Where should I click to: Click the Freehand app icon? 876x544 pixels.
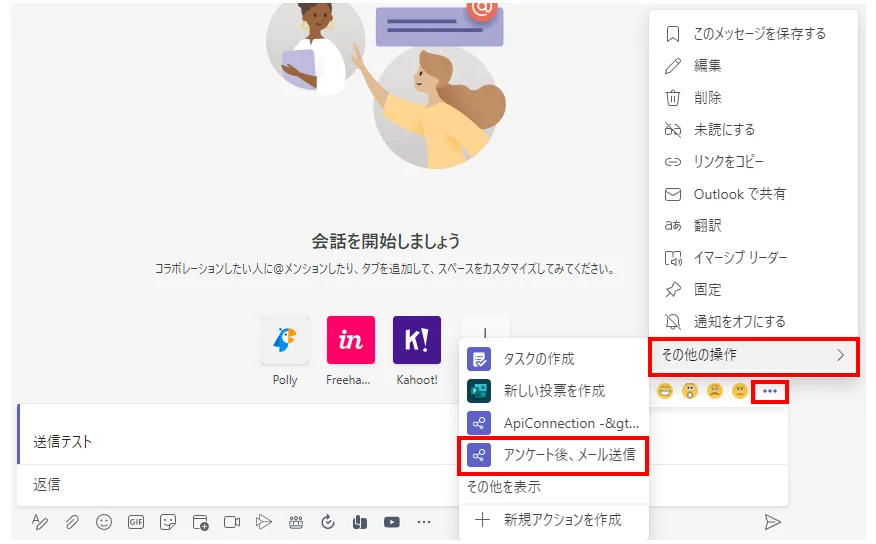pos(351,341)
